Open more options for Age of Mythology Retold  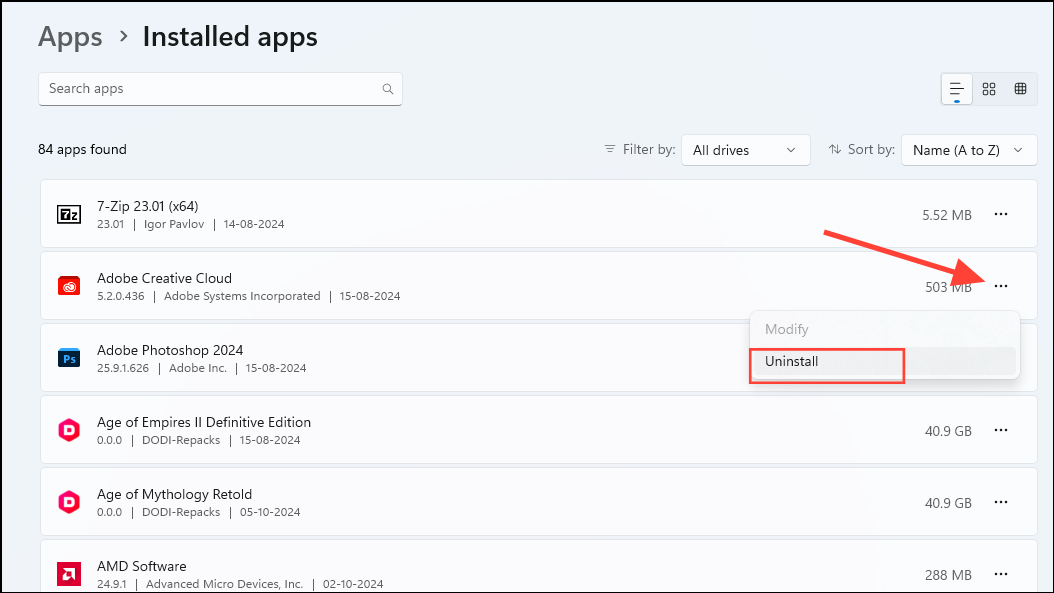point(1001,502)
